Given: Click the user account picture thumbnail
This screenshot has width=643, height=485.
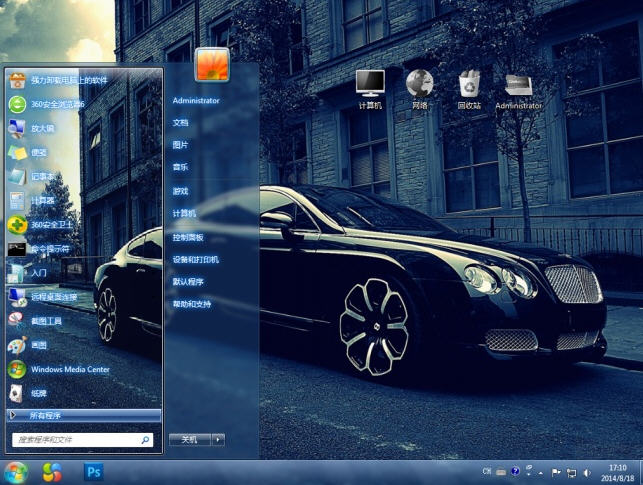Looking at the screenshot, I should click(x=212, y=64).
